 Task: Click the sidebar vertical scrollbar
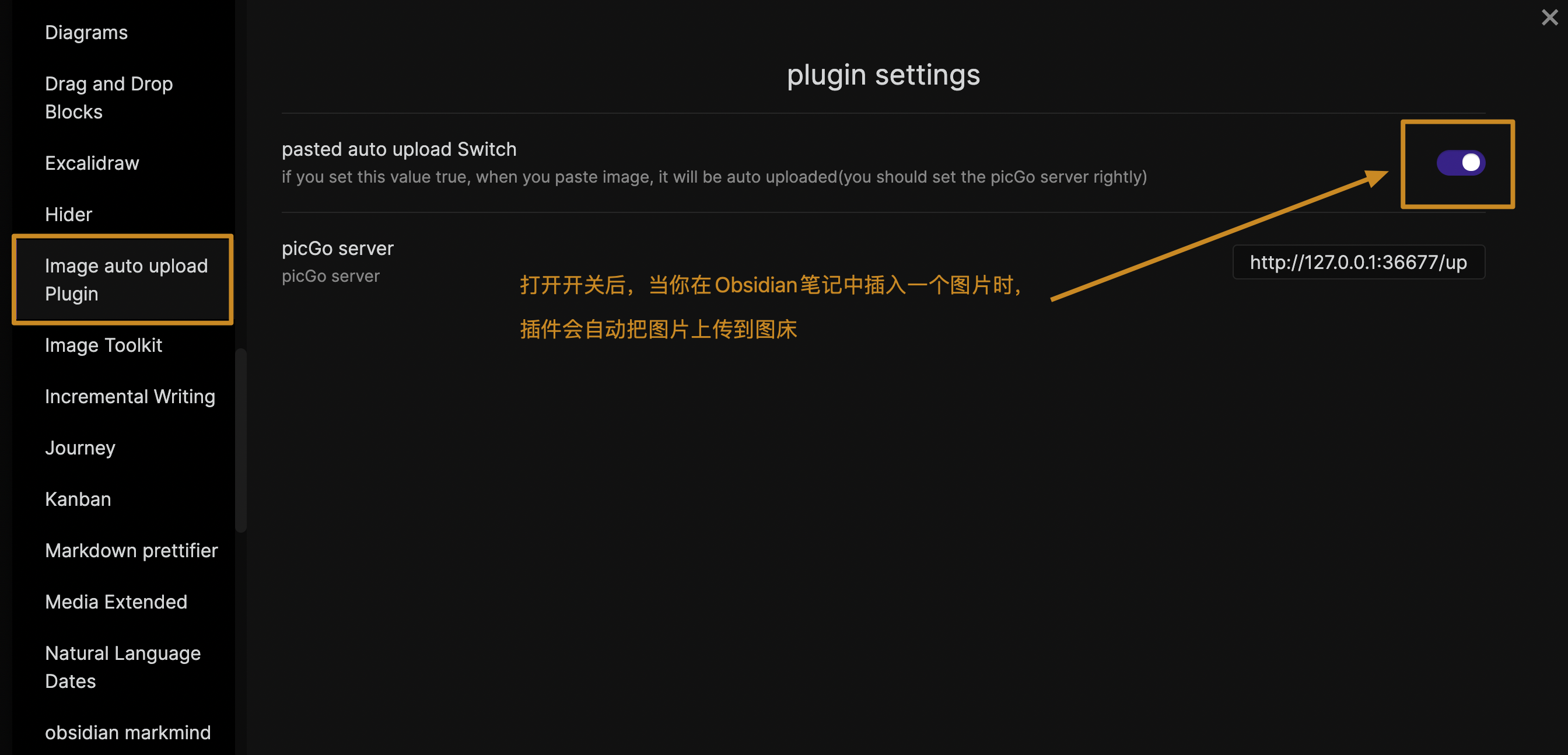click(240, 440)
